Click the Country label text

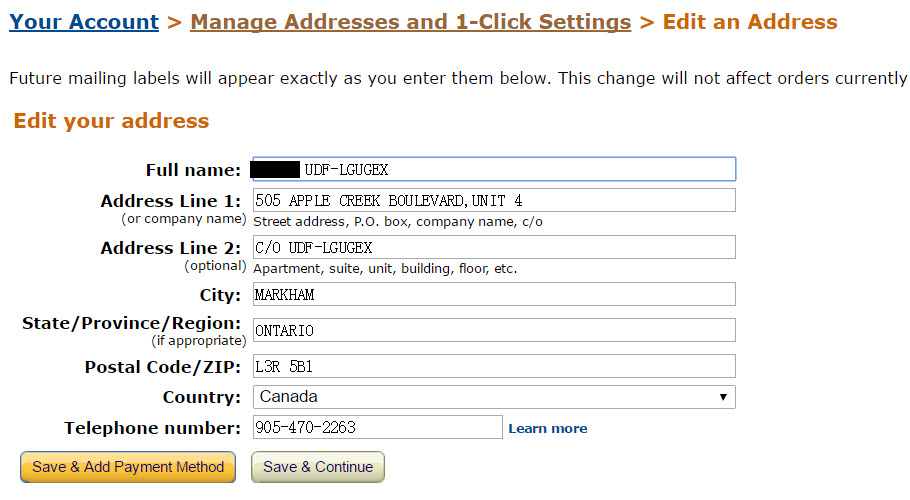tap(201, 397)
